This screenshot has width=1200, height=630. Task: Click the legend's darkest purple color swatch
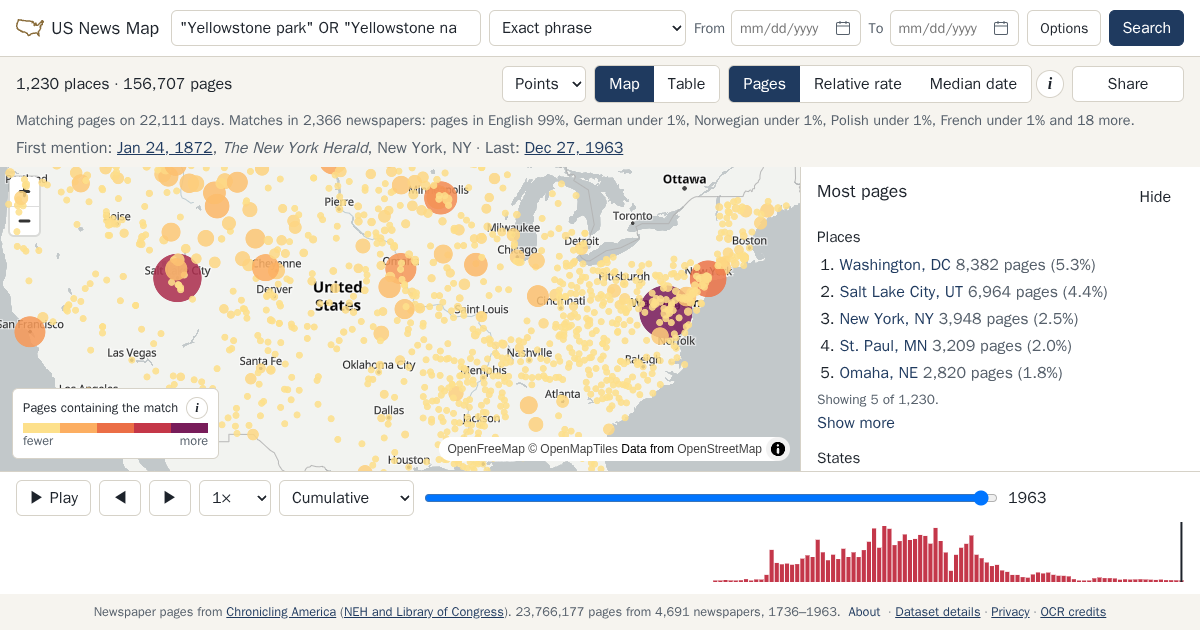click(x=190, y=428)
